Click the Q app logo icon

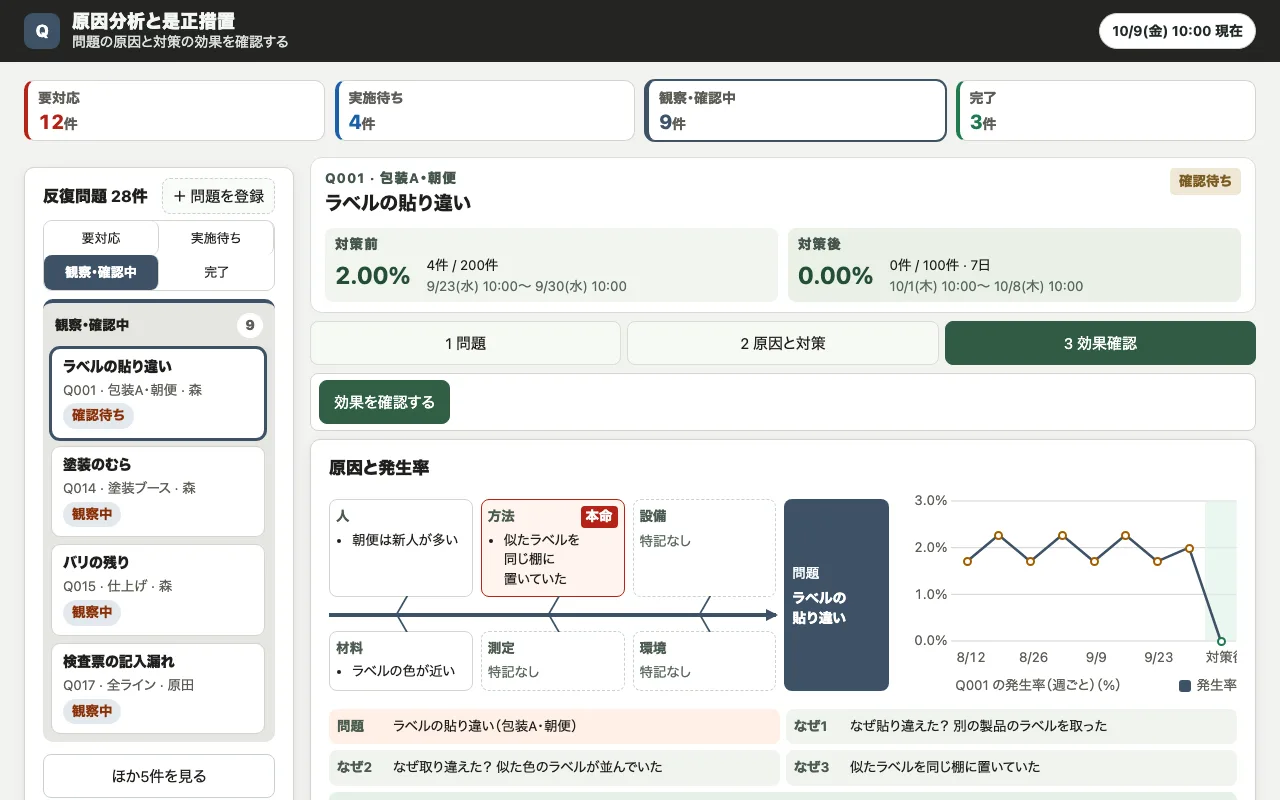[42, 31]
